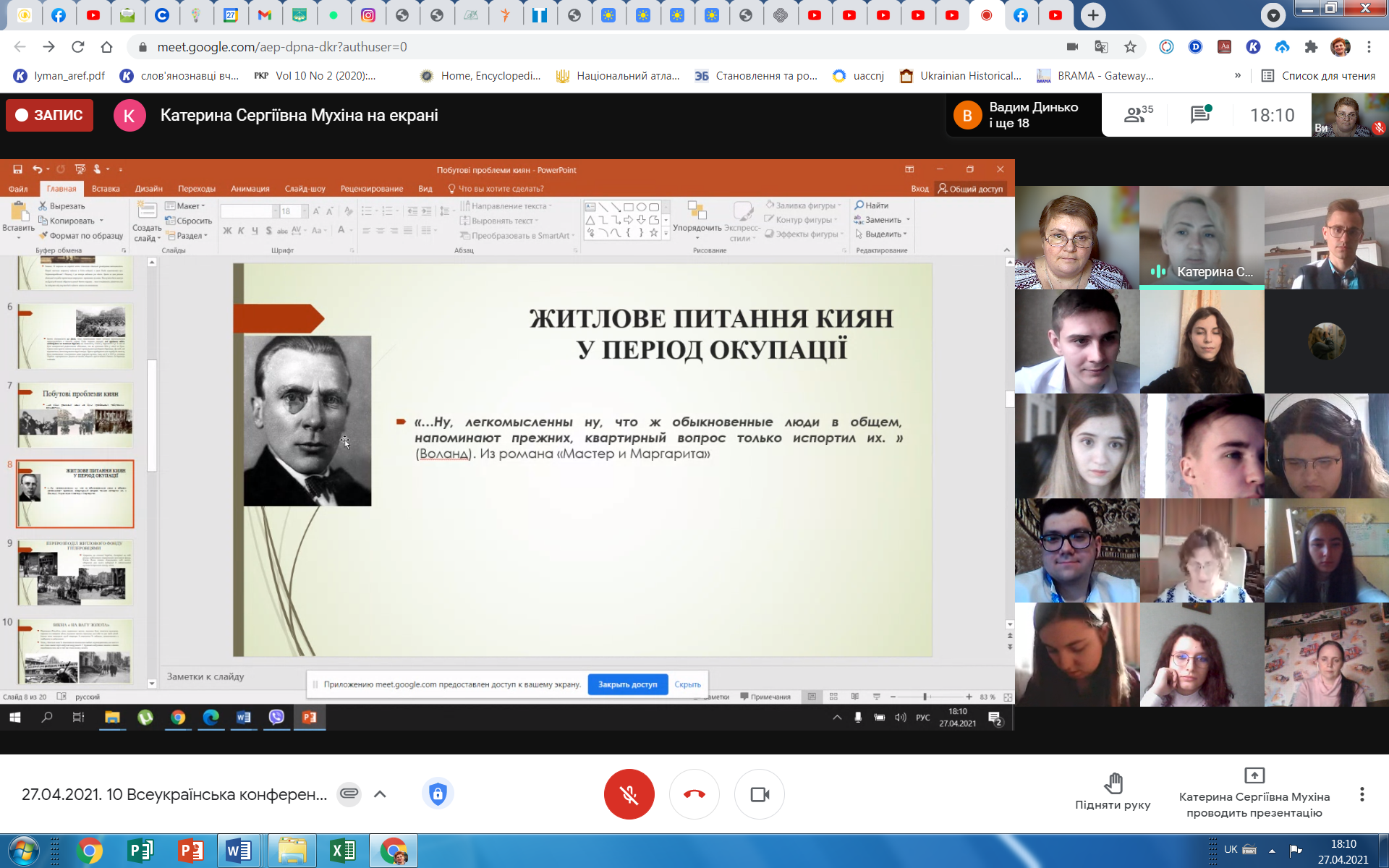Image resolution: width=1389 pixels, height=868 pixels.
Task: Open the chat messages icon
Action: point(1200,114)
